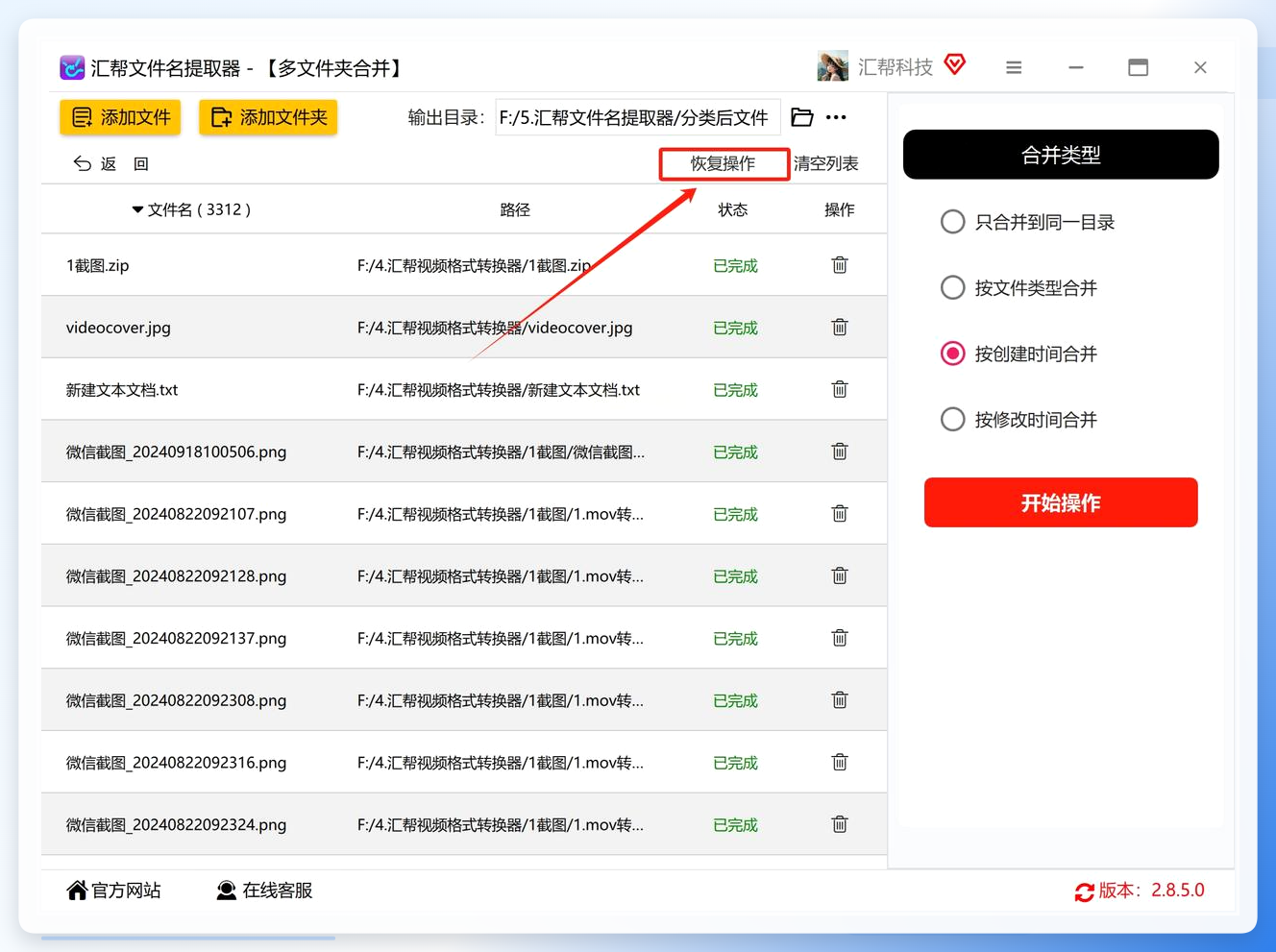The image size is (1276, 952).
Task: Start merging with 开始操作 button
Action: tap(1061, 502)
